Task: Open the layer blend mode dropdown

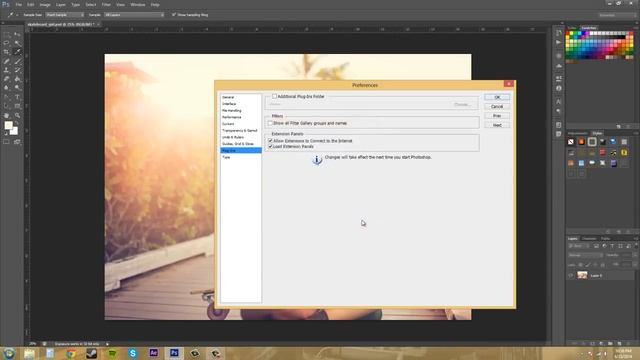Action: [585, 255]
